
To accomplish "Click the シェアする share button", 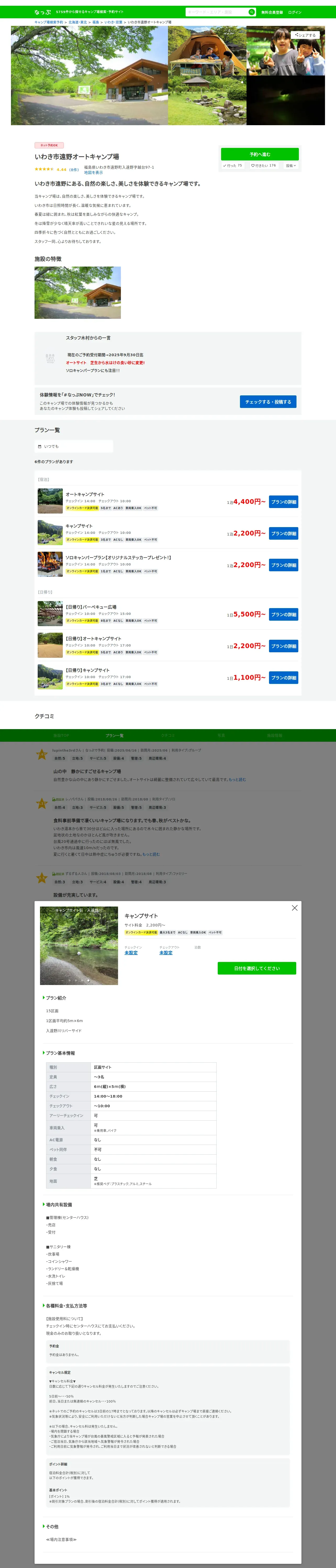I will [x=305, y=35].
